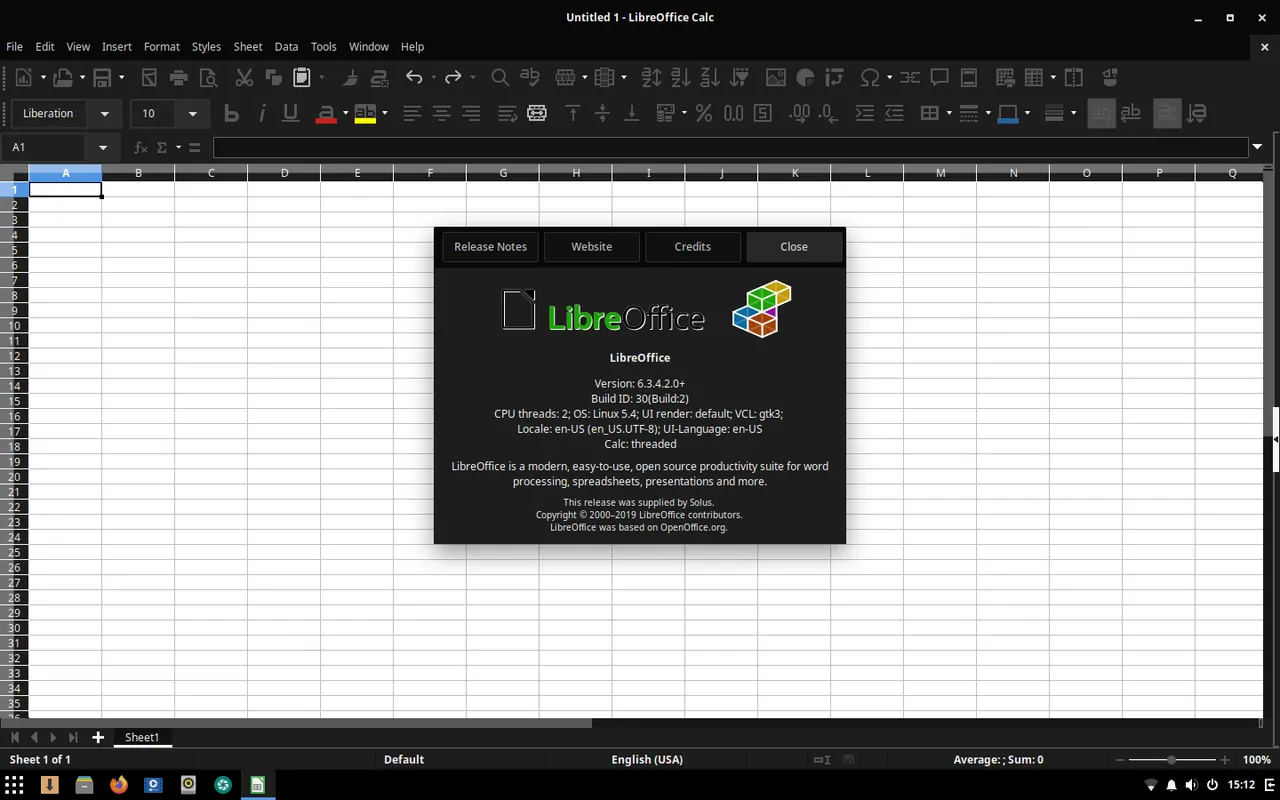Click the Clone Formatting paintbrush icon

(x=350, y=77)
